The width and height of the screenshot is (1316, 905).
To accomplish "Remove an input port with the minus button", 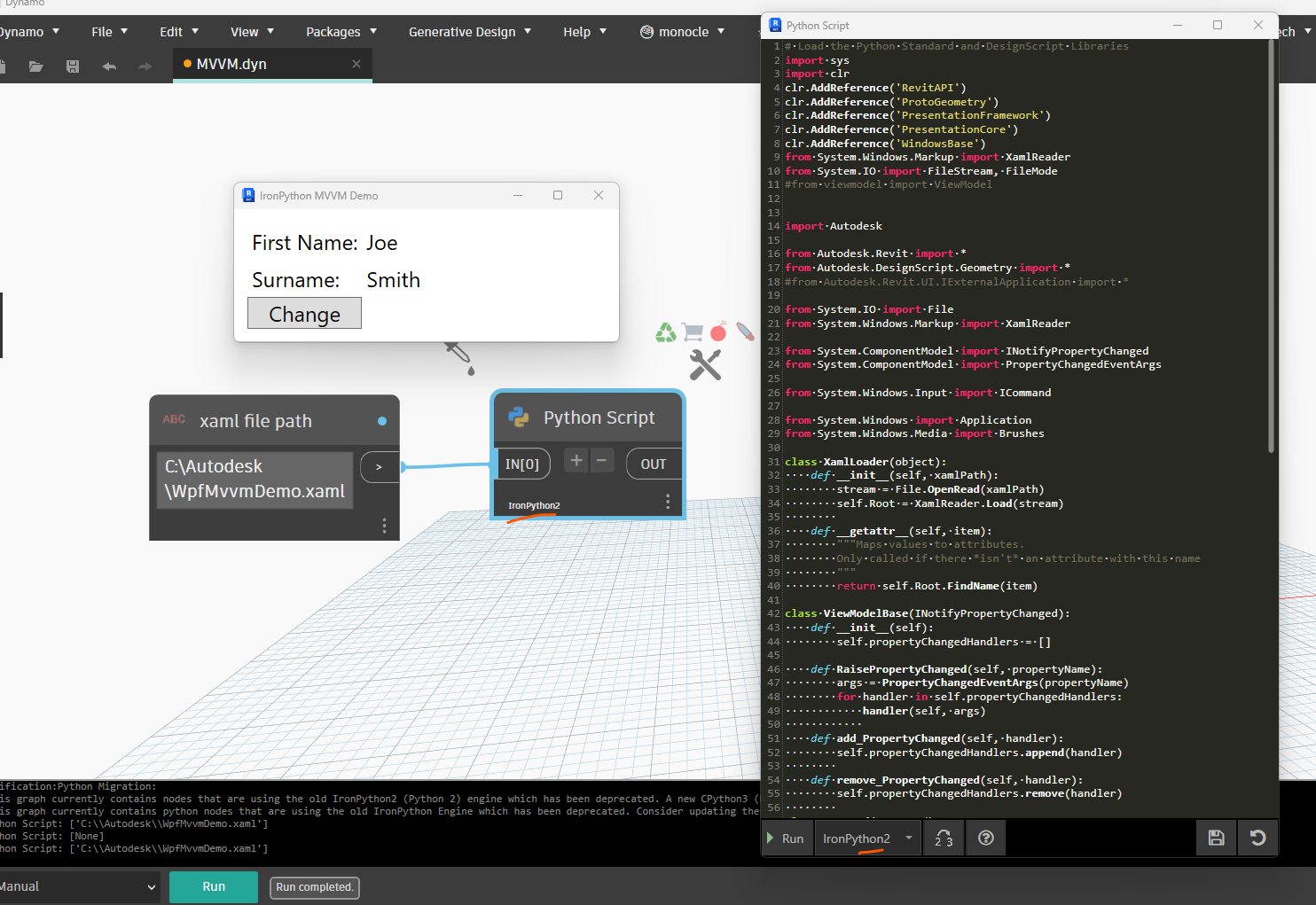I will pos(601,460).
